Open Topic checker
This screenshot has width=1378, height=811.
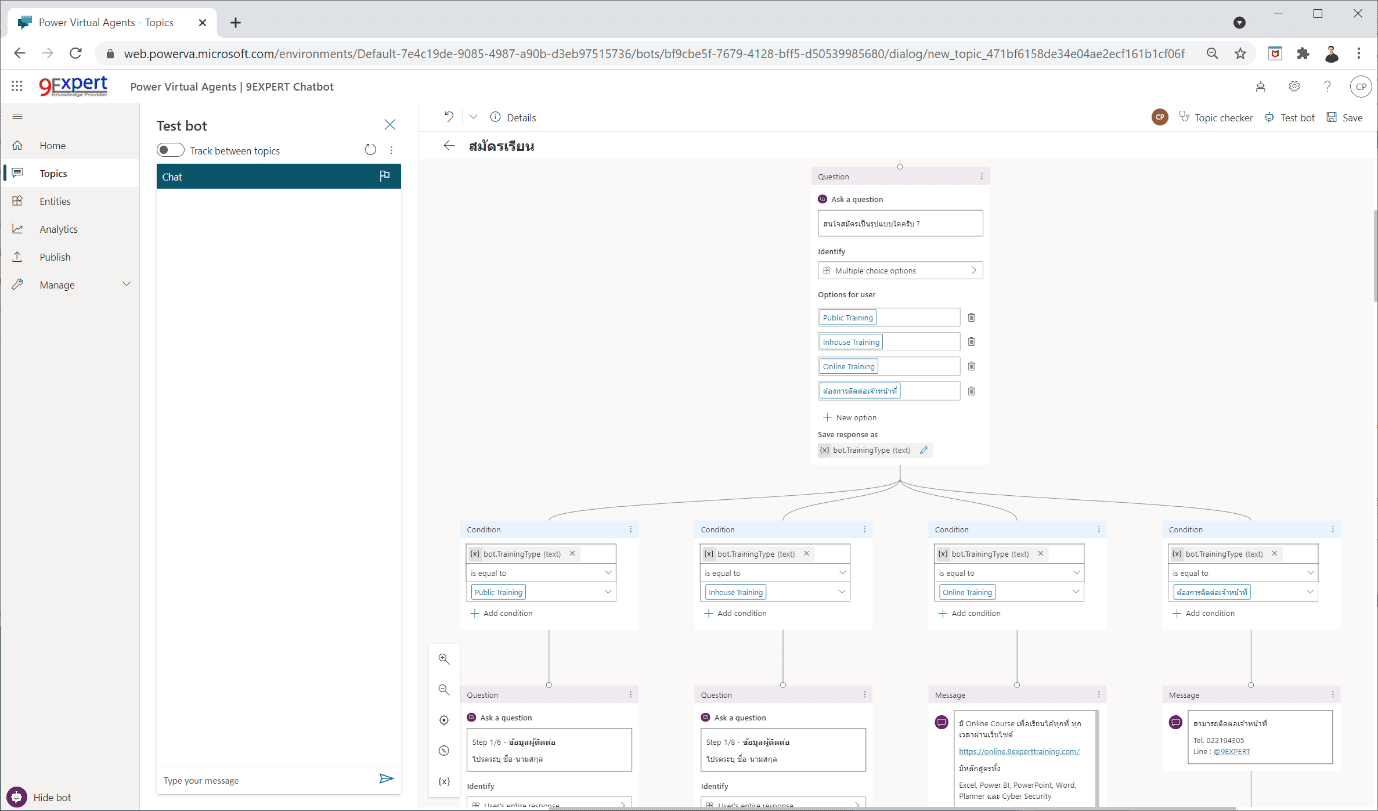(1215, 117)
